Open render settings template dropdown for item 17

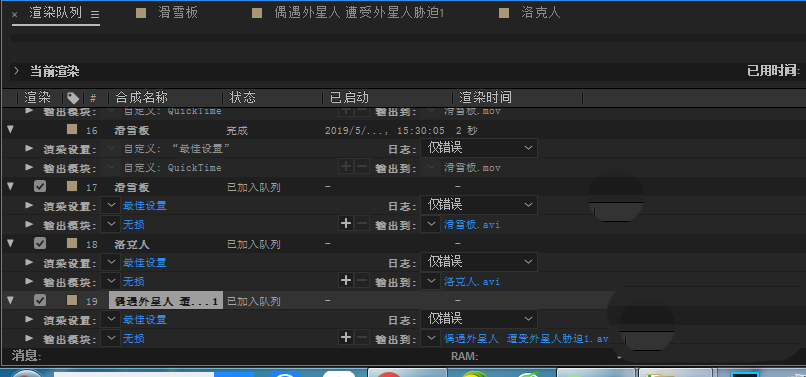tap(111, 205)
